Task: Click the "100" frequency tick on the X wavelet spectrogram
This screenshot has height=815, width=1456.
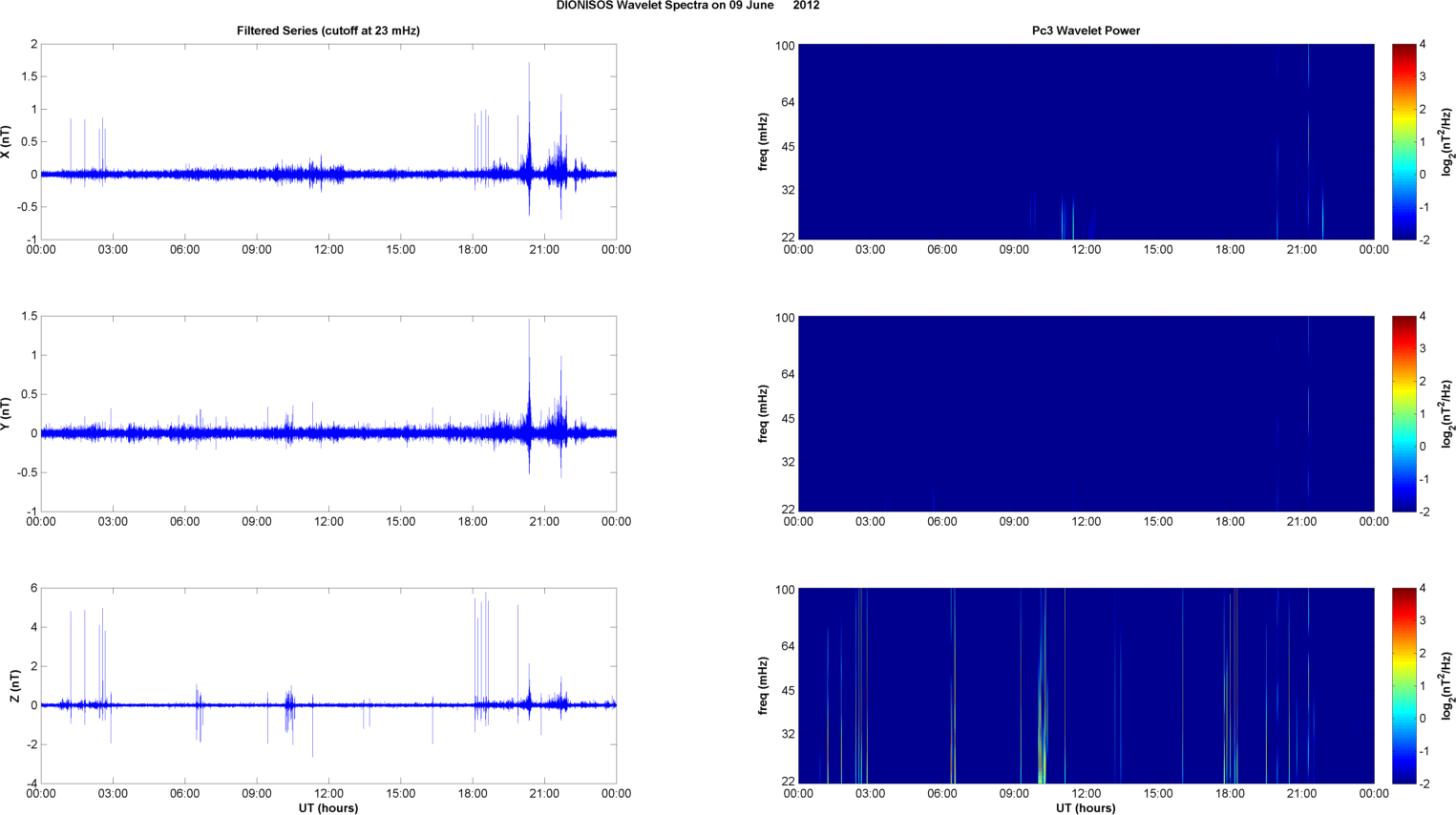Action: click(x=785, y=46)
